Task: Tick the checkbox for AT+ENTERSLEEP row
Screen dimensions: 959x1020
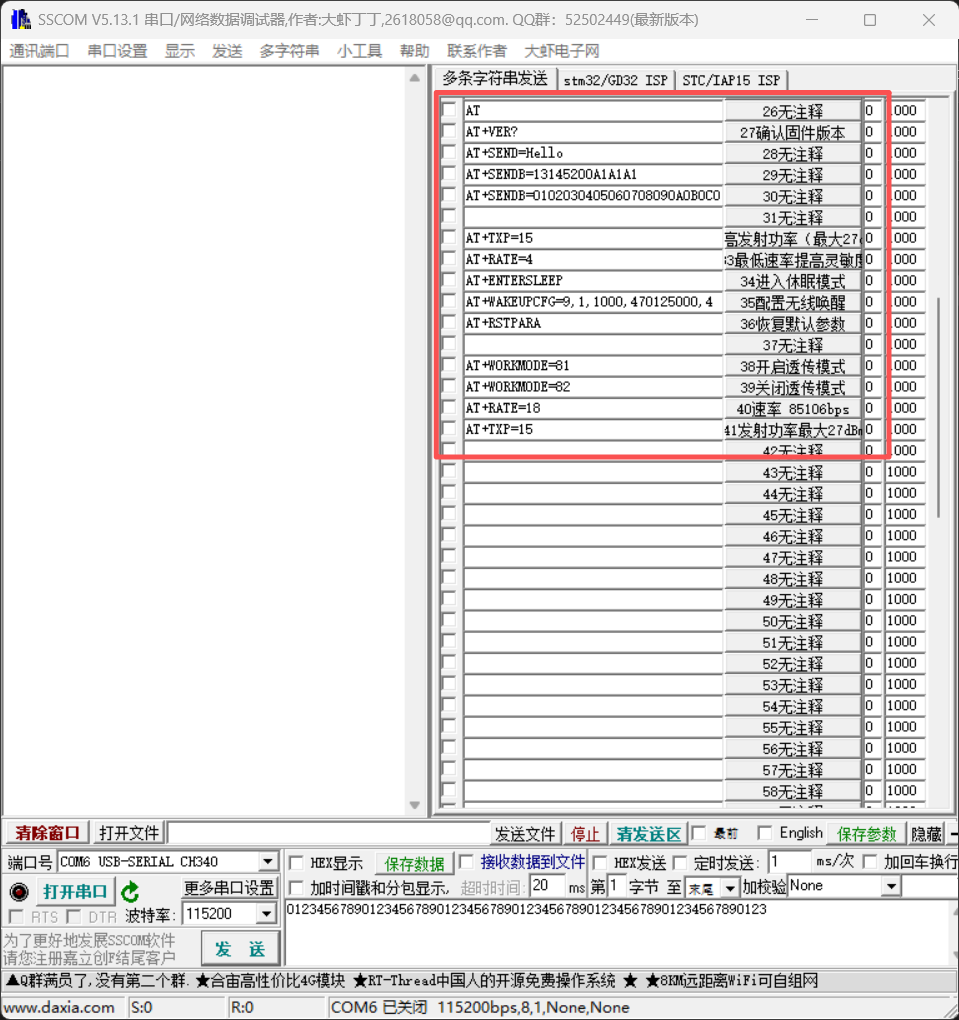Action: tap(449, 280)
